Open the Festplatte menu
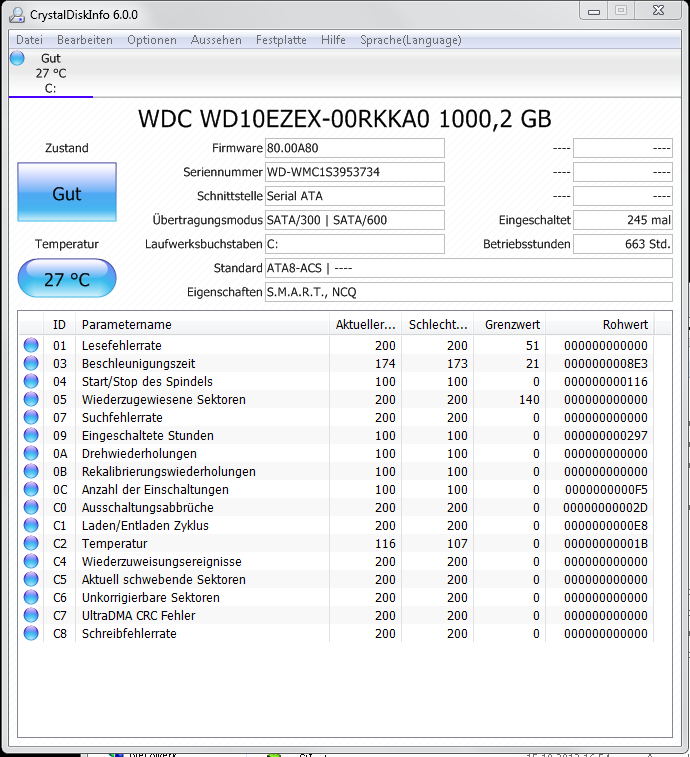 click(x=281, y=40)
